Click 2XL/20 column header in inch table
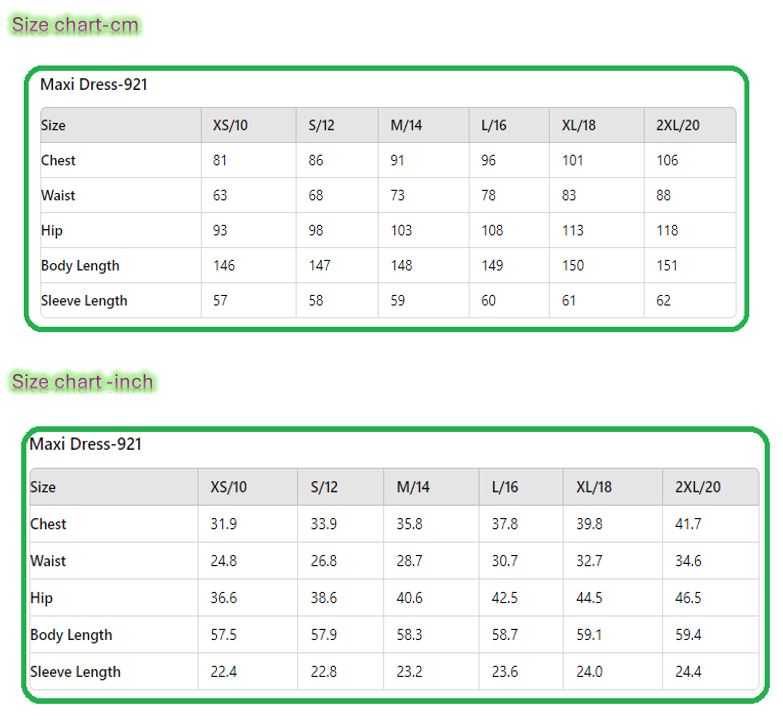 coord(698,487)
